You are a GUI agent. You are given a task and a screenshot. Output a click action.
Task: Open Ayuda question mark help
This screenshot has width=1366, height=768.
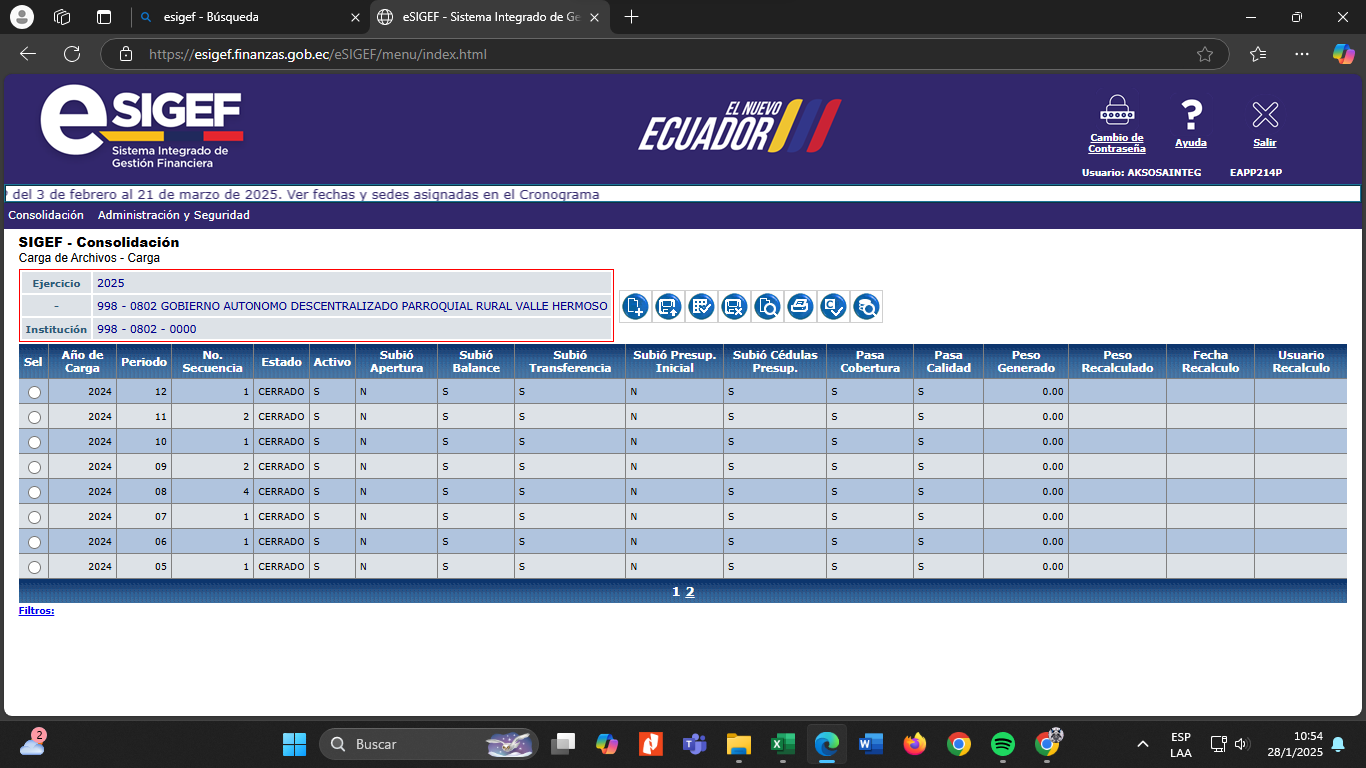[1190, 123]
